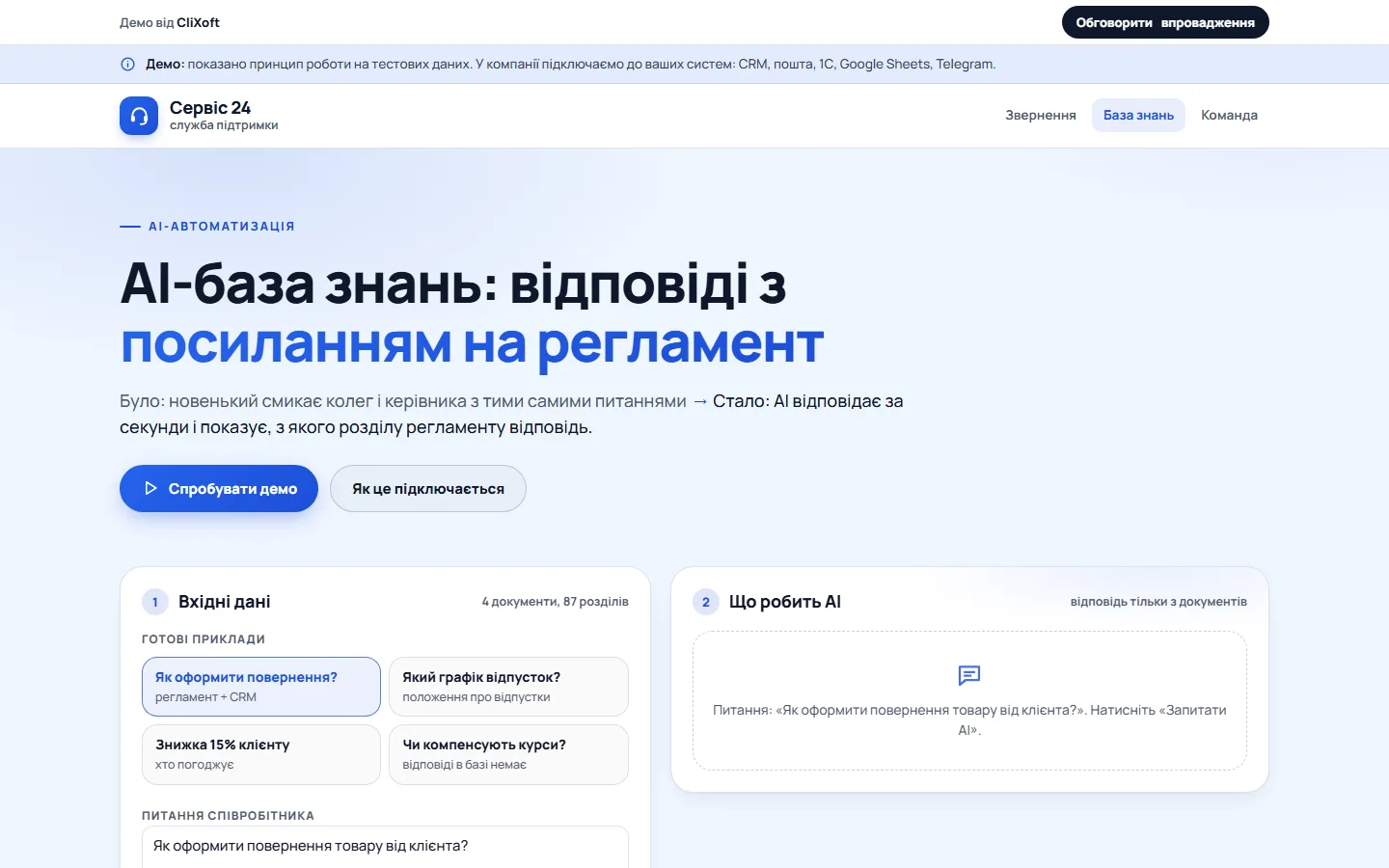This screenshot has width=1389, height=868.
Task: Click the Сервіс 24 headset logo icon
Action: point(139,116)
